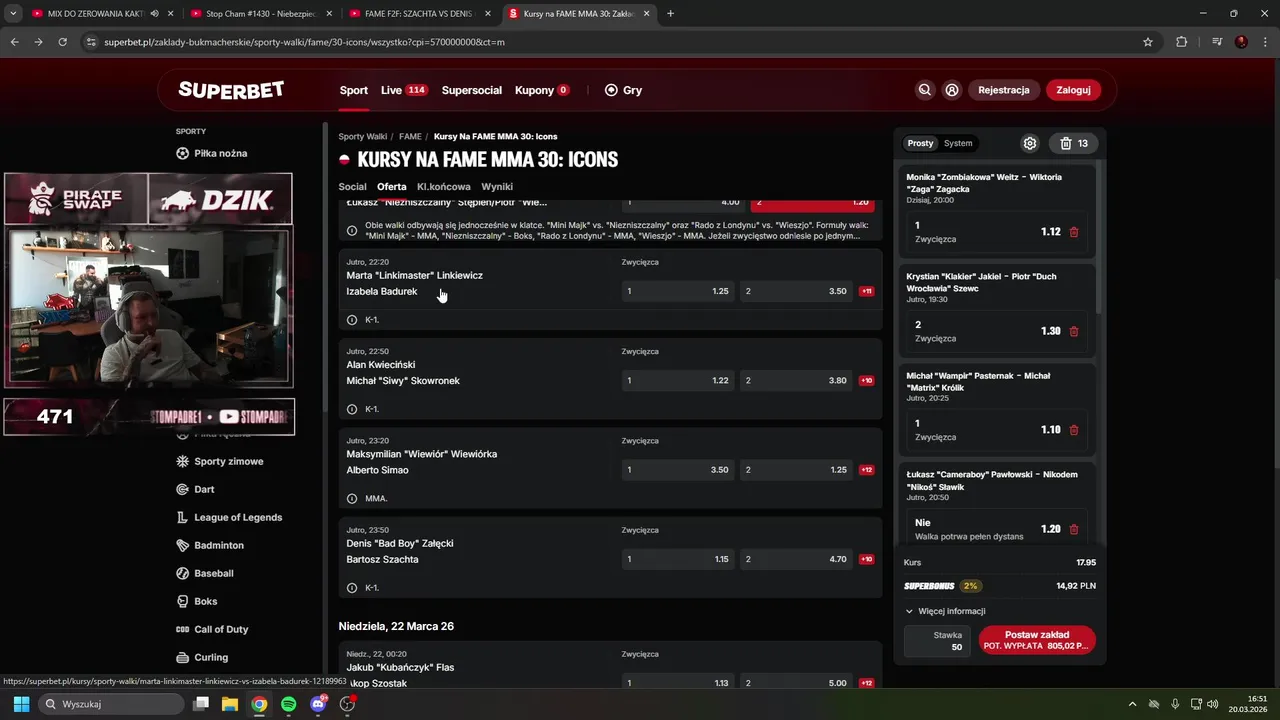The height and width of the screenshot is (720, 1280).
Task: Click the Rejestracja button
Action: click(1003, 90)
